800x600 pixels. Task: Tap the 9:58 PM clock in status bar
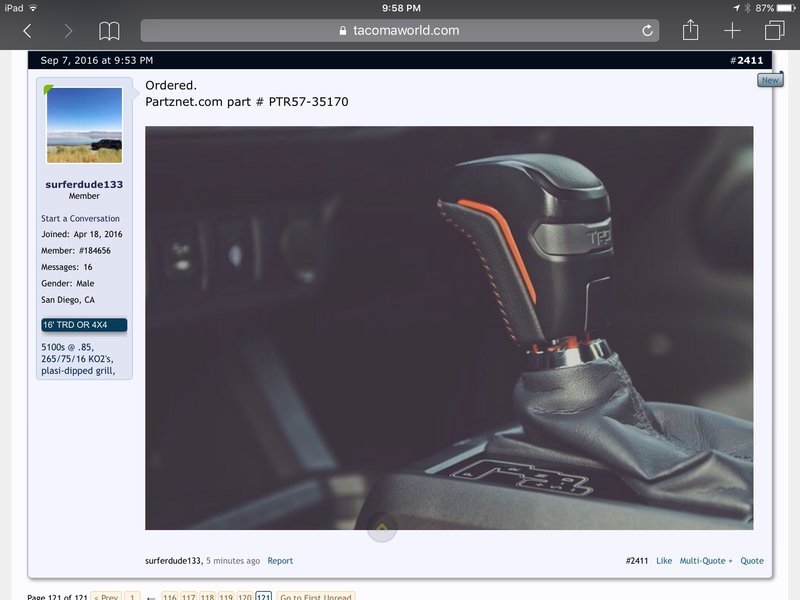pyautogui.click(x=401, y=8)
